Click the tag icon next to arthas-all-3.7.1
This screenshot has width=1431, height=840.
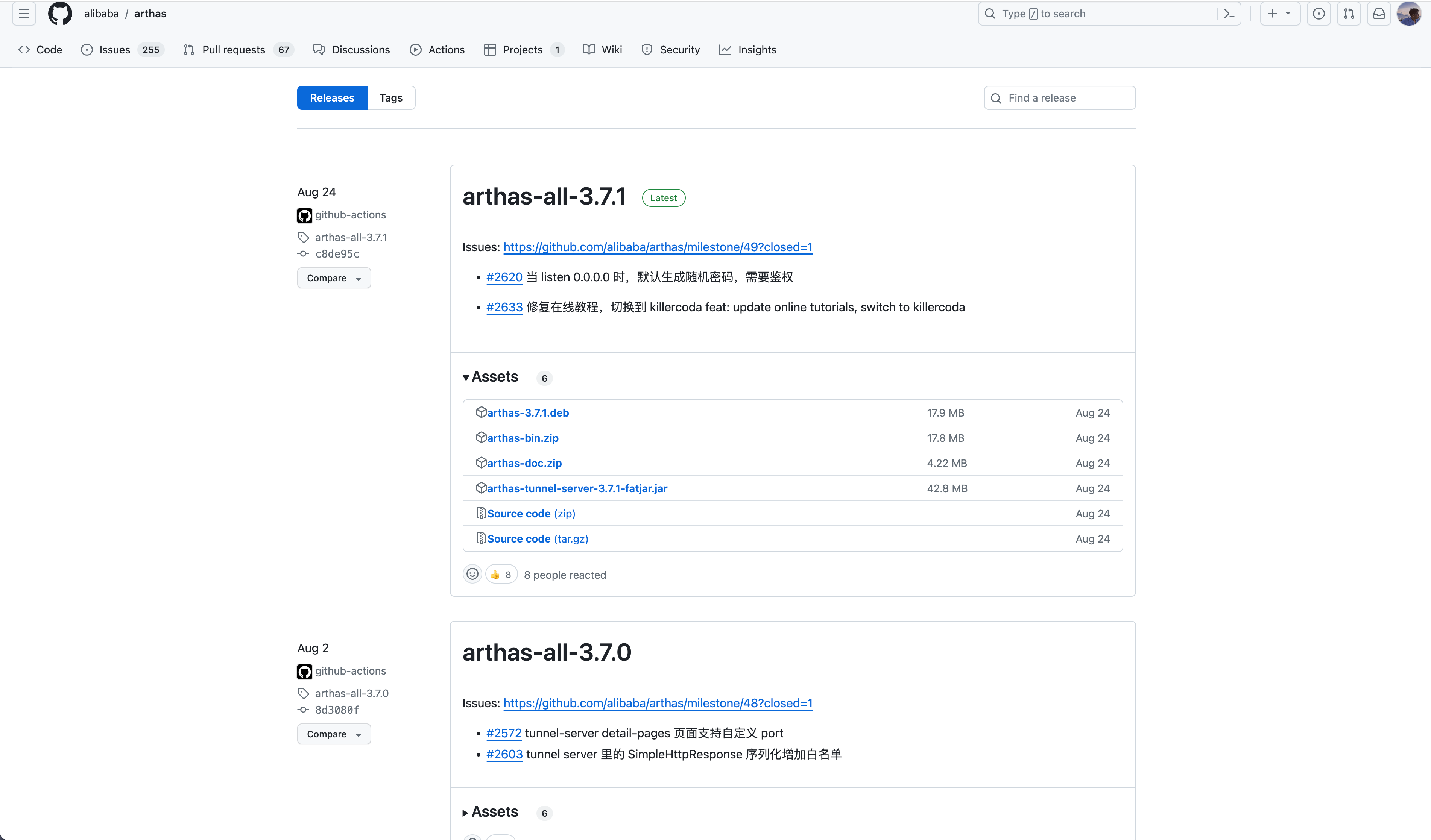point(303,237)
